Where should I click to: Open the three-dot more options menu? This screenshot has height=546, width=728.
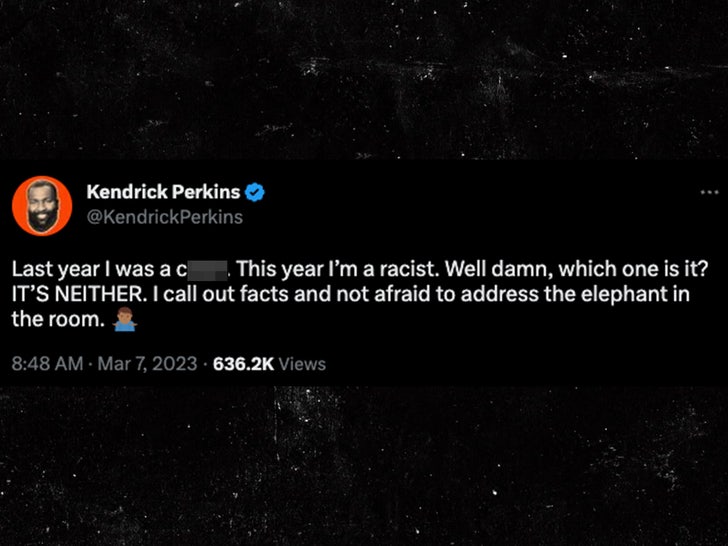click(x=709, y=192)
